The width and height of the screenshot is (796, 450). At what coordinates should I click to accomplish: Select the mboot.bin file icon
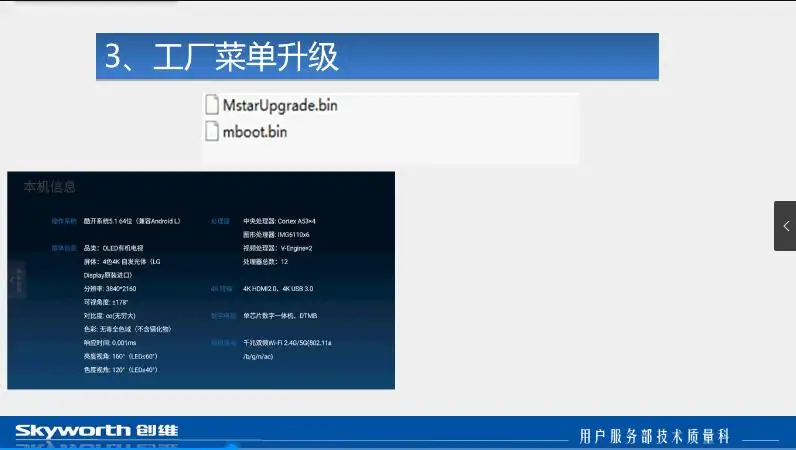[212, 131]
